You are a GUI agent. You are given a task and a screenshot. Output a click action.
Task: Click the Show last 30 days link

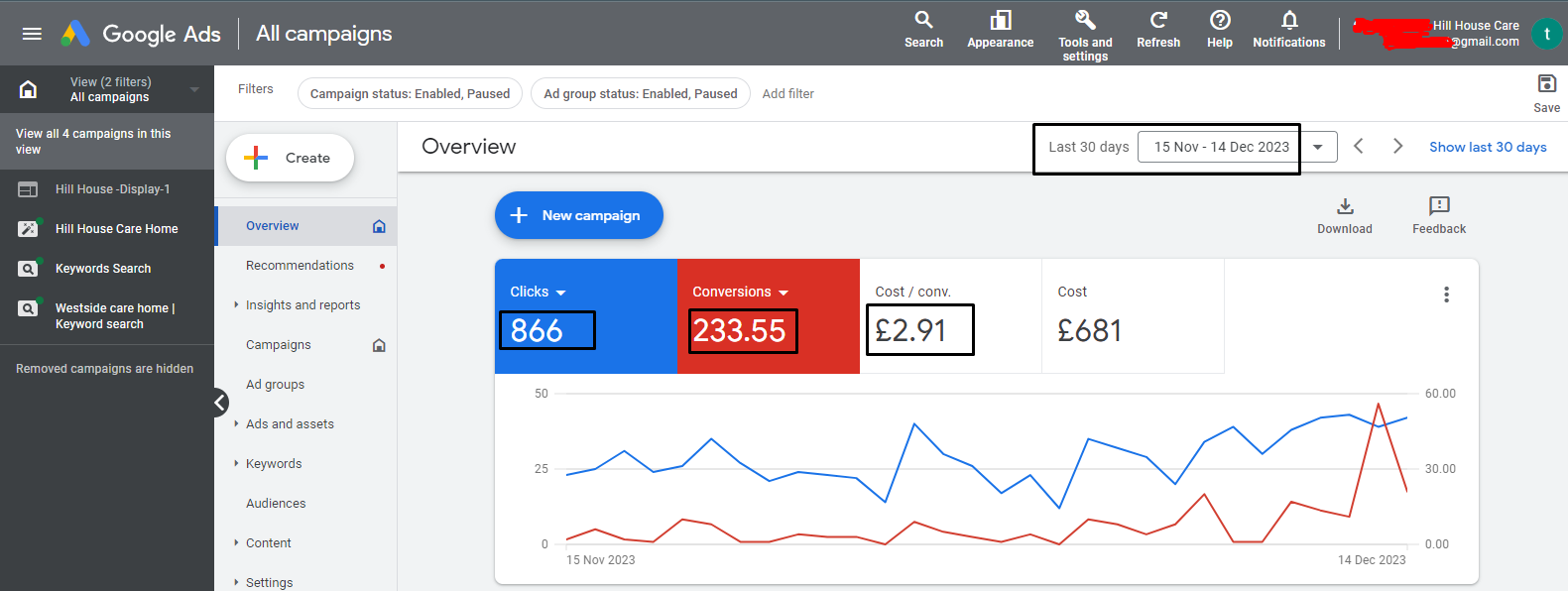coord(1487,147)
